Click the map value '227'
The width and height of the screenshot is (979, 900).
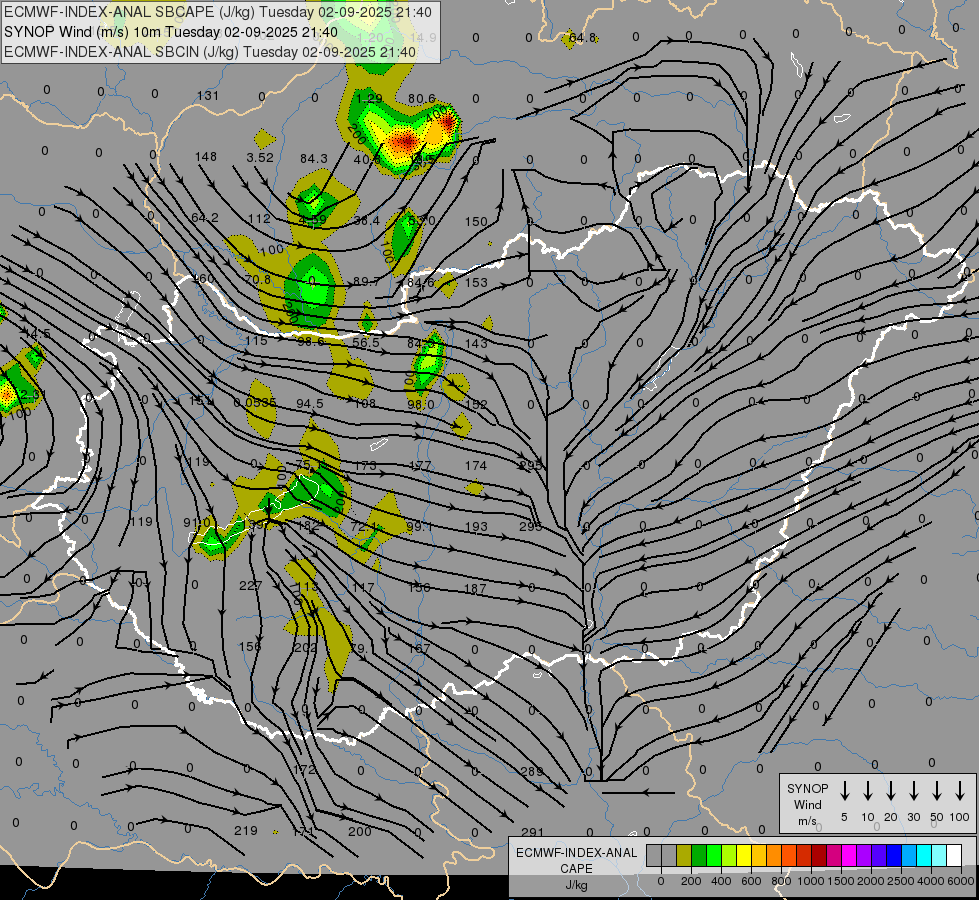tap(250, 585)
